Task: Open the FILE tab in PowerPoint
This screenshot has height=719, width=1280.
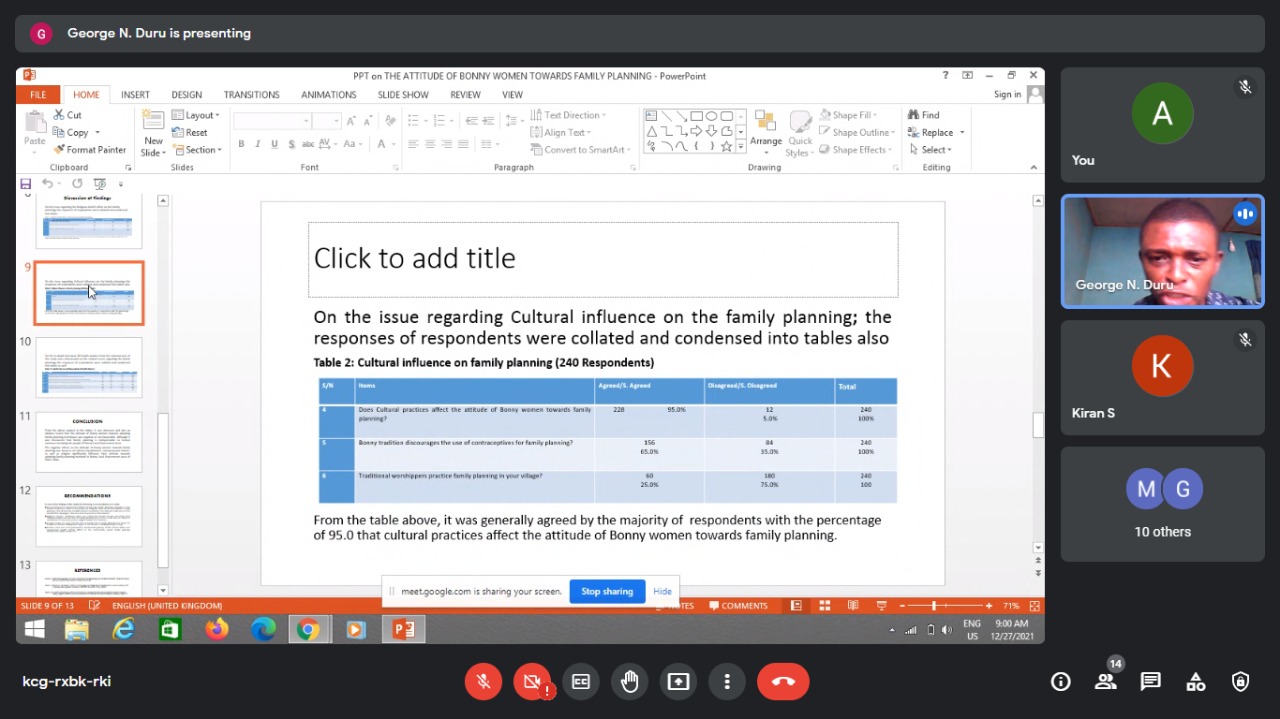Action: click(38, 95)
